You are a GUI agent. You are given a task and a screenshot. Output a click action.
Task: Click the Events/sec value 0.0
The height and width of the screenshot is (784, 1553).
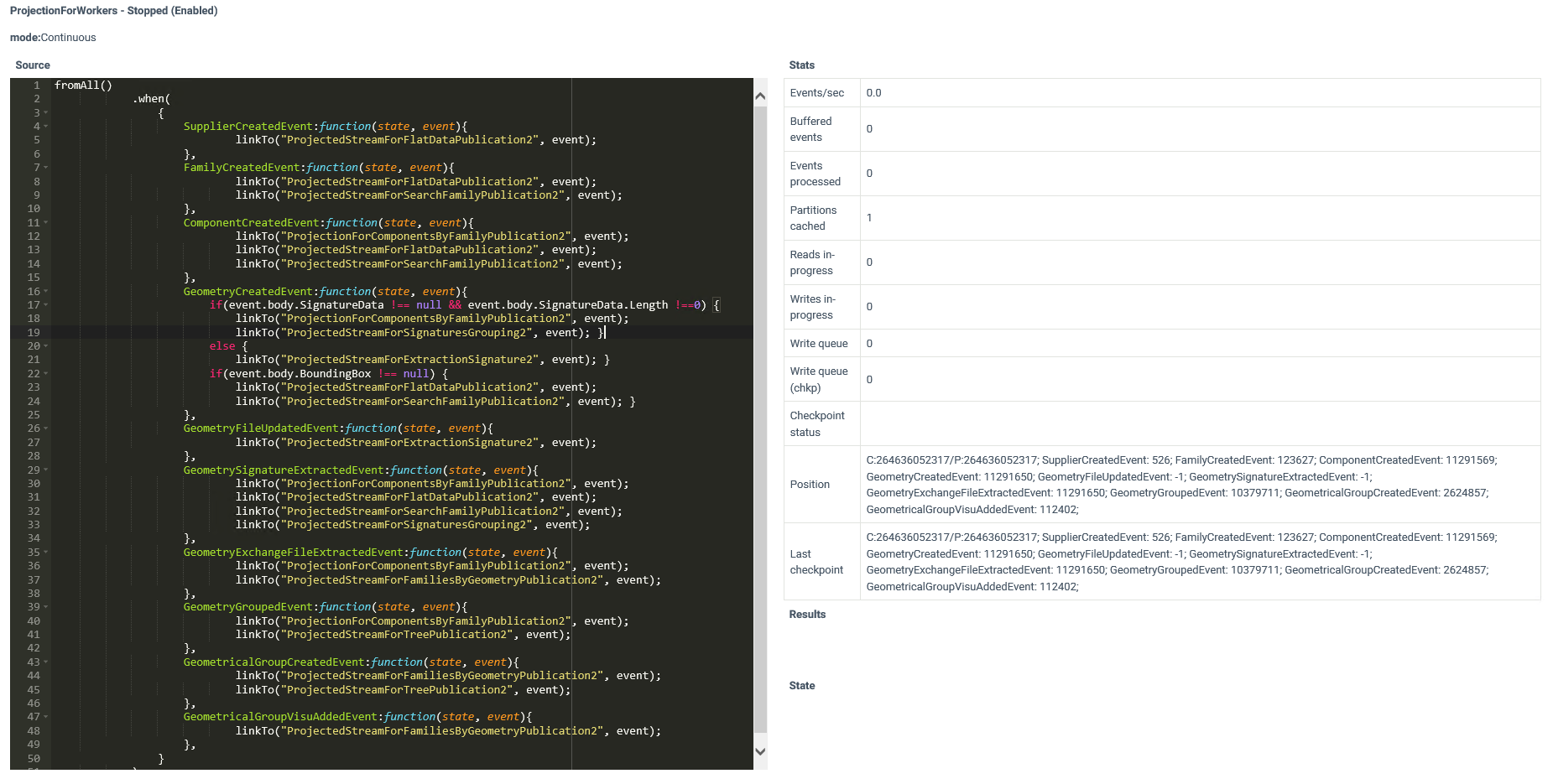tap(874, 93)
